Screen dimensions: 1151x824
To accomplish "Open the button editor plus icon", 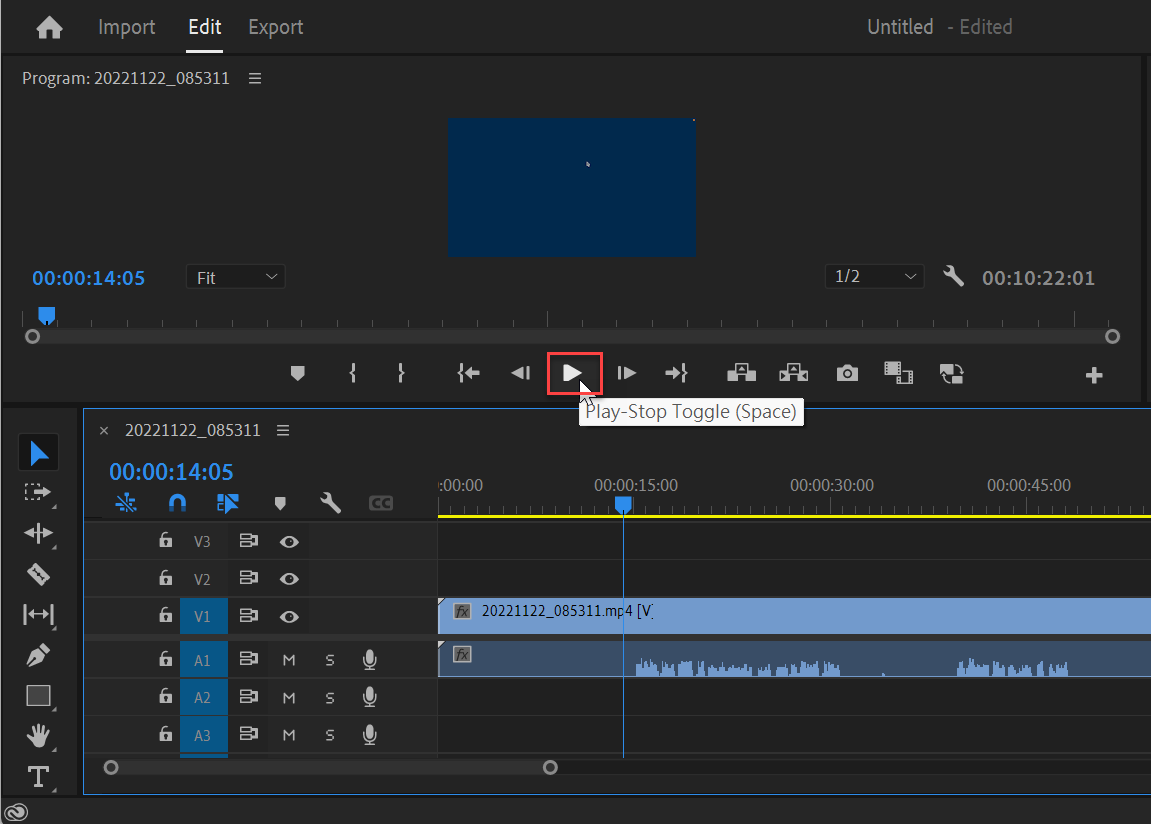I will coord(1094,376).
